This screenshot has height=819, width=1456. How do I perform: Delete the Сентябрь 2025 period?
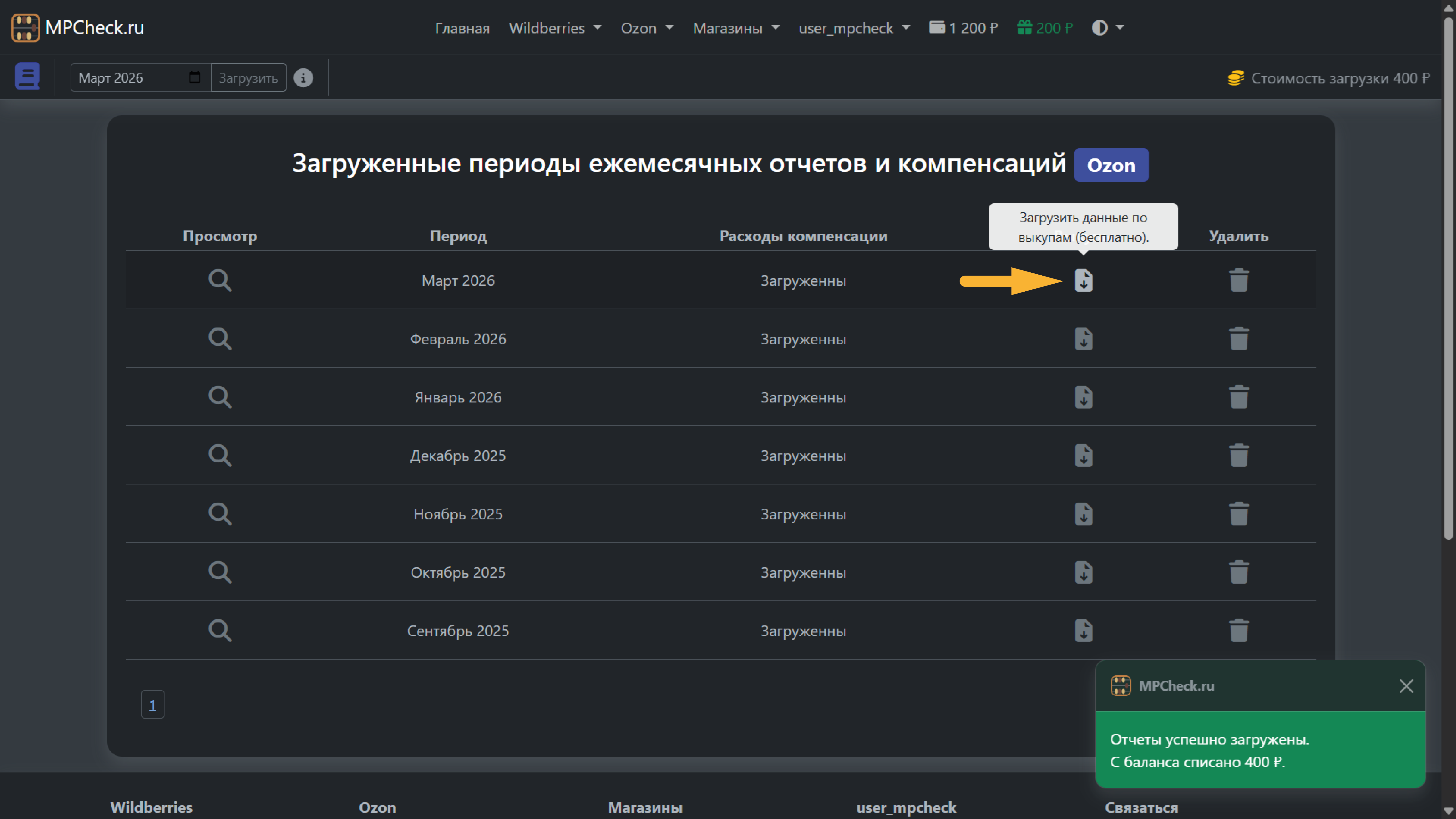(1238, 631)
